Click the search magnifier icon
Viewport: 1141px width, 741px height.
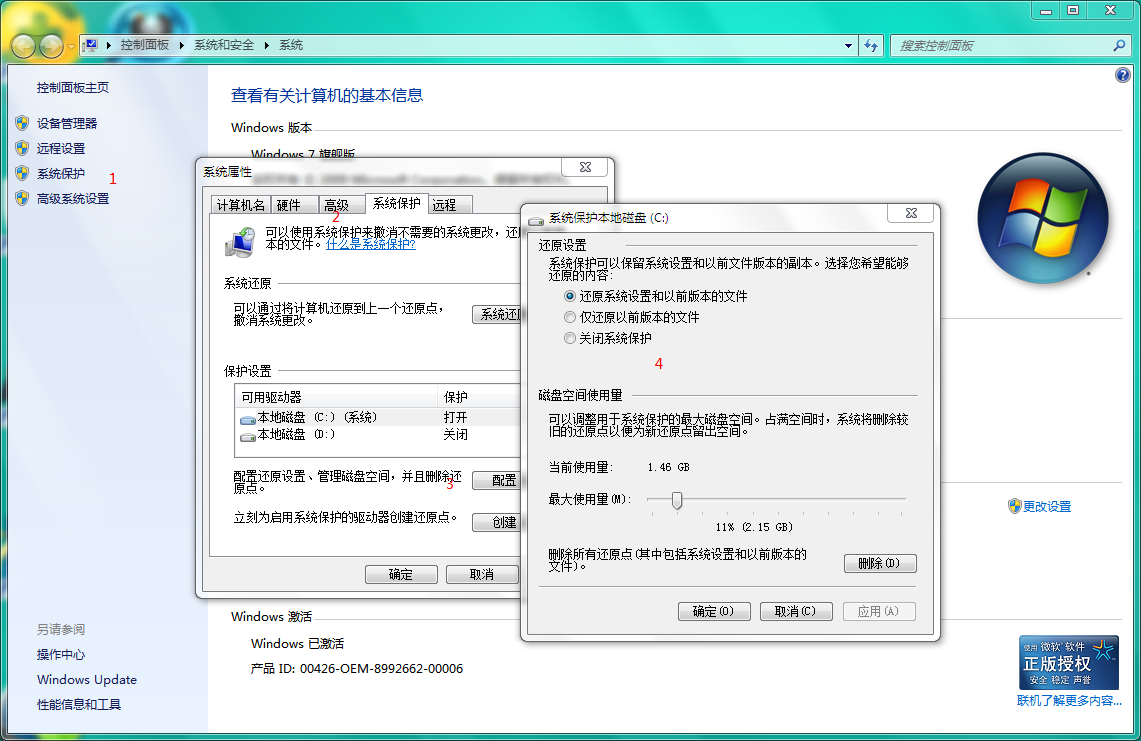point(1119,45)
